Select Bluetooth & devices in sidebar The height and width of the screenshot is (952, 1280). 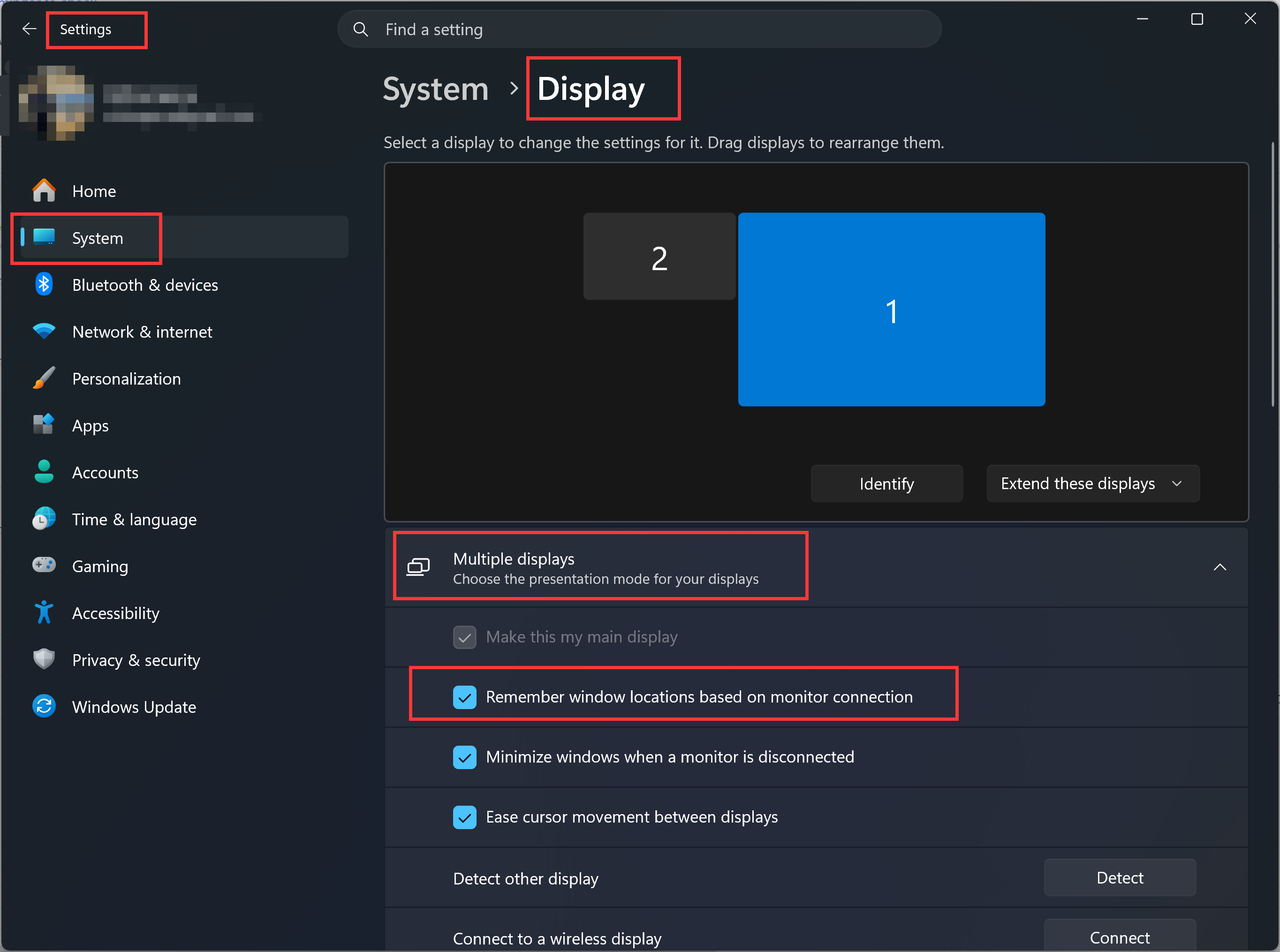coord(184,285)
